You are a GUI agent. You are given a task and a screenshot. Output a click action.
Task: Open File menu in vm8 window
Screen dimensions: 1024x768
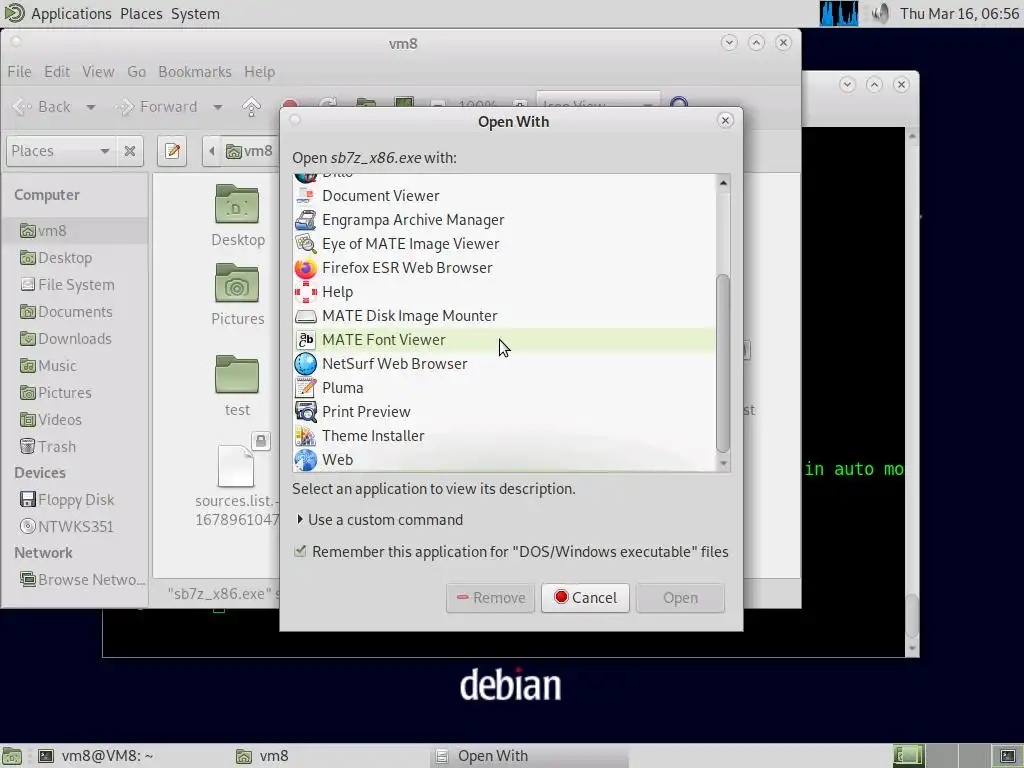pos(20,72)
